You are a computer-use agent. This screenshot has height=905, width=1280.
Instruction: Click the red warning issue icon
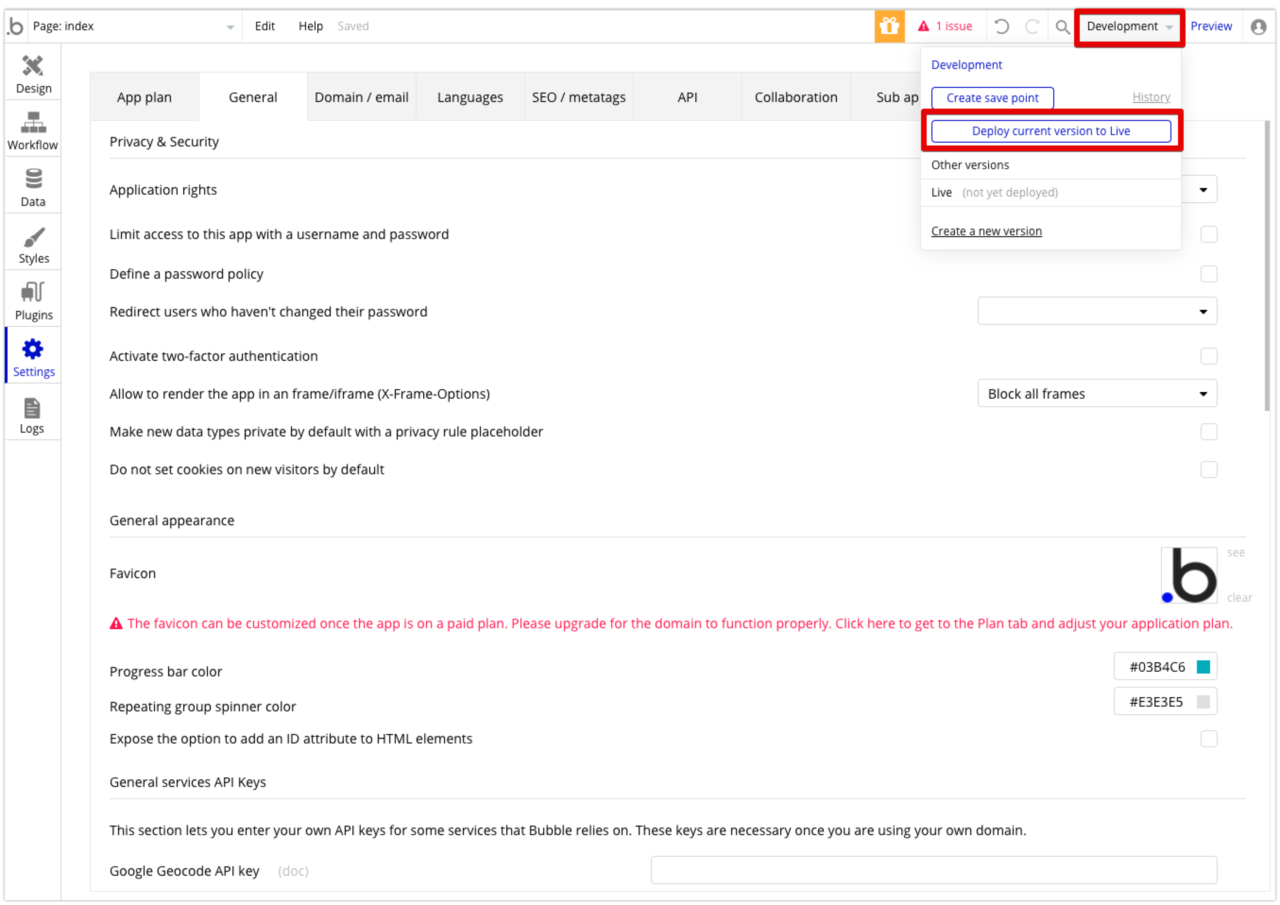coord(924,27)
